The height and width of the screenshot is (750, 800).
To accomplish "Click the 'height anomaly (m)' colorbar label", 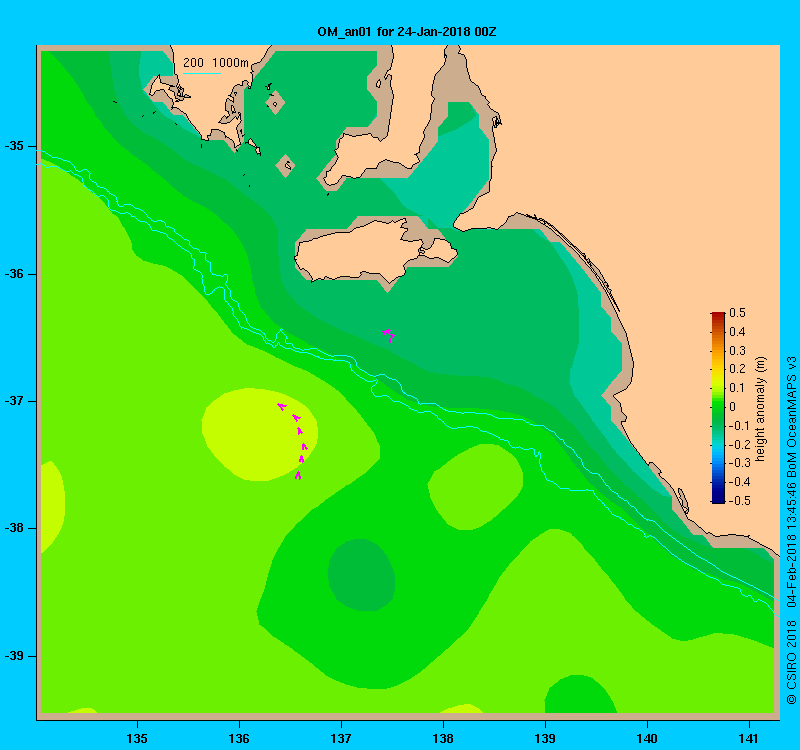I will tap(761, 409).
